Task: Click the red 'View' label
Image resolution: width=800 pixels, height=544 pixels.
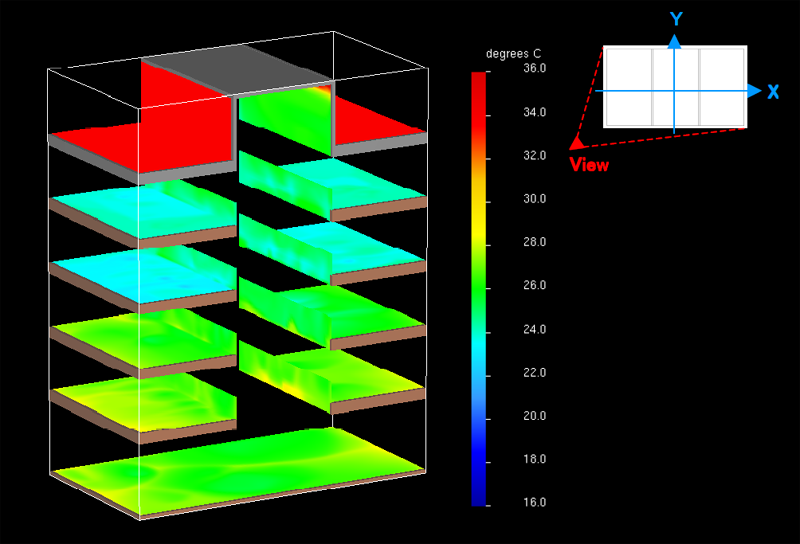Action: point(589,165)
